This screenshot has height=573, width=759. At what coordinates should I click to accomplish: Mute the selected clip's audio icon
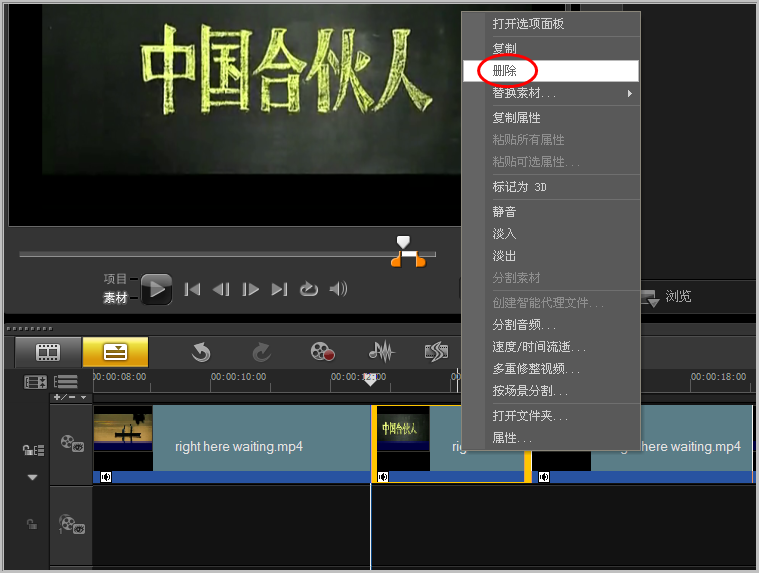click(383, 477)
